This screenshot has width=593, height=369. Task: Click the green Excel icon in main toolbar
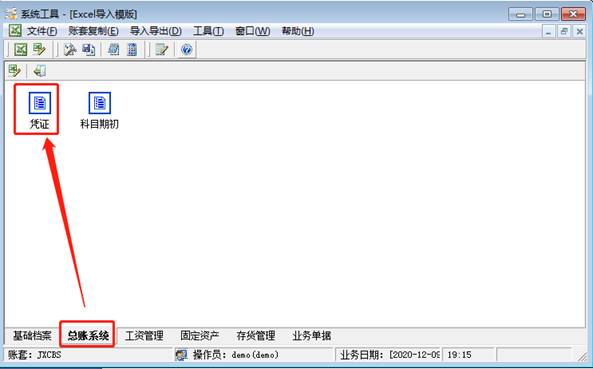tap(20, 50)
